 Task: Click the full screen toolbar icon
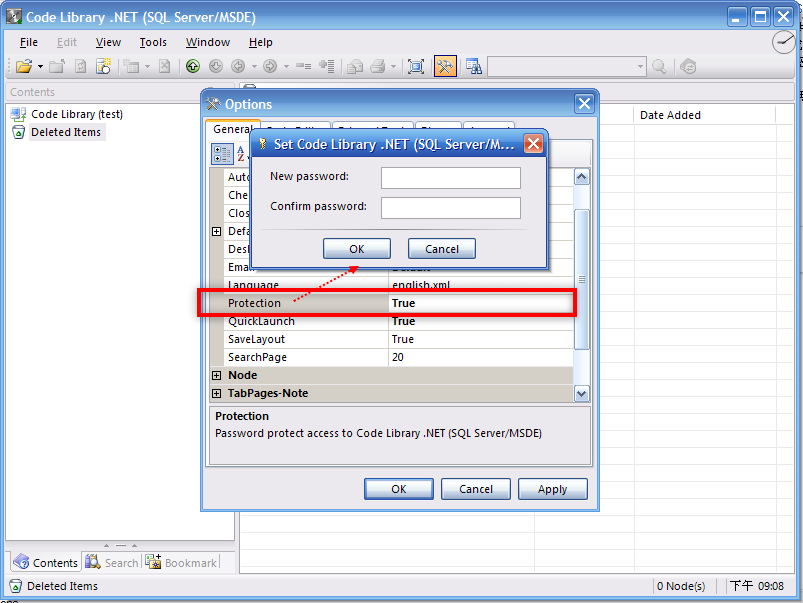coord(415,67)
